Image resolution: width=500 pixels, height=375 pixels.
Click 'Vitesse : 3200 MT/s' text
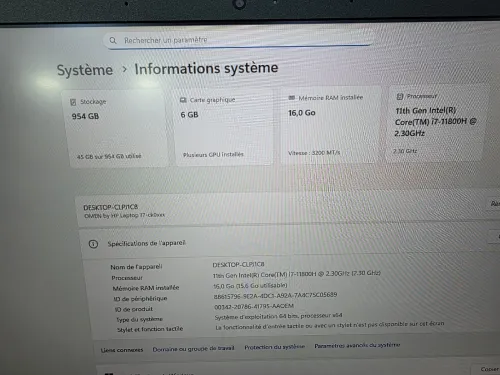pyautogui.click(x=314, y=153)
